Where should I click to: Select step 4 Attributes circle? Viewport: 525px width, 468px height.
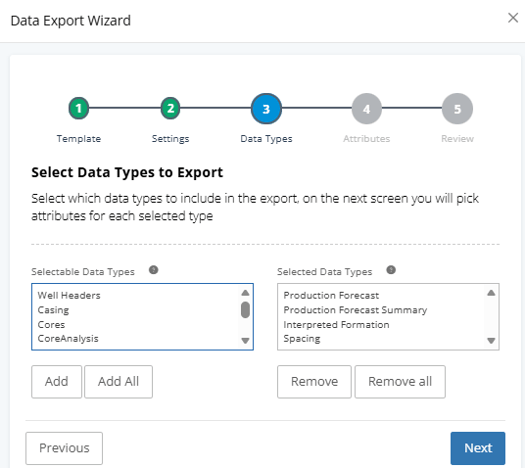click(x=367, y=109)
